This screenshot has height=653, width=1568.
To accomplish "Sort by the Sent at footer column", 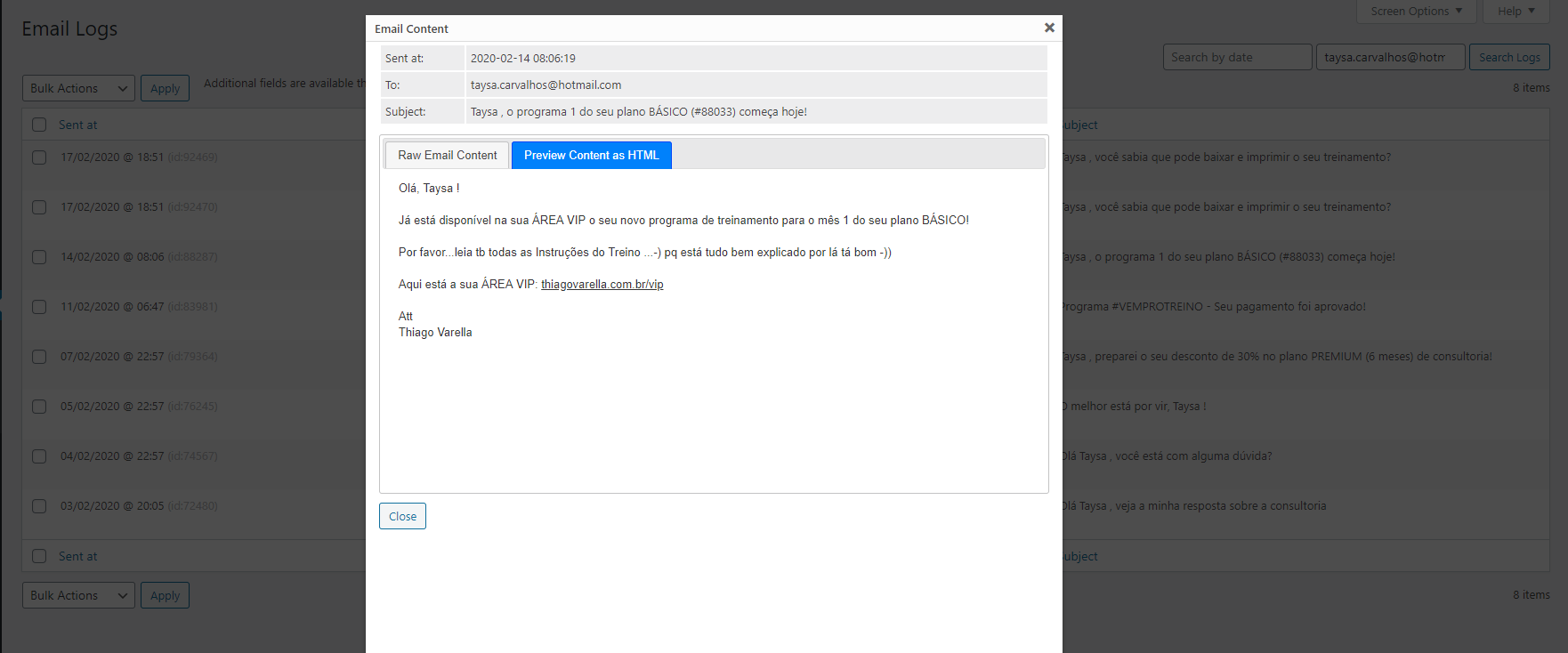I will point(78,556).
